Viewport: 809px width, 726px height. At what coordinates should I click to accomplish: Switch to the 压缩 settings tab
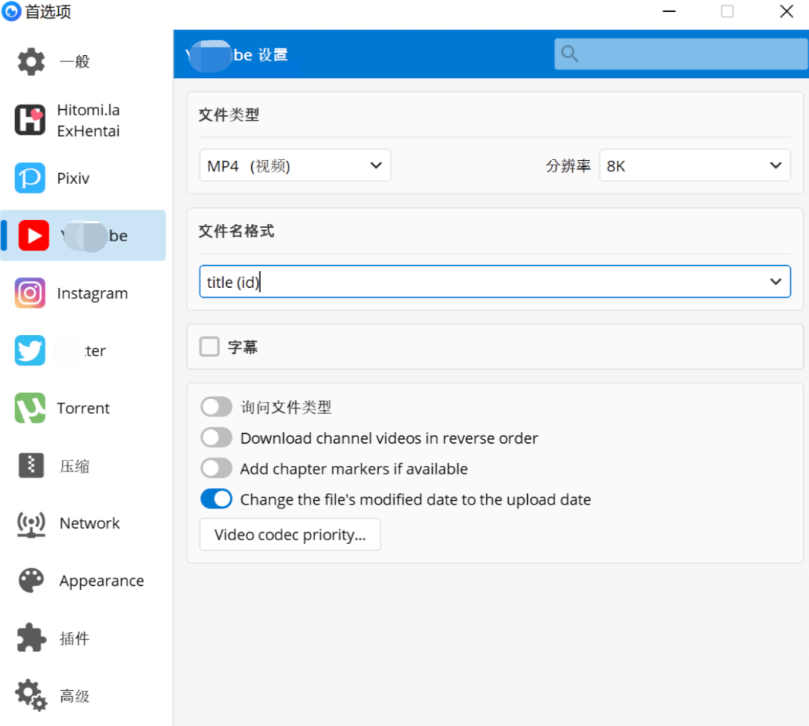pos(83,465)
